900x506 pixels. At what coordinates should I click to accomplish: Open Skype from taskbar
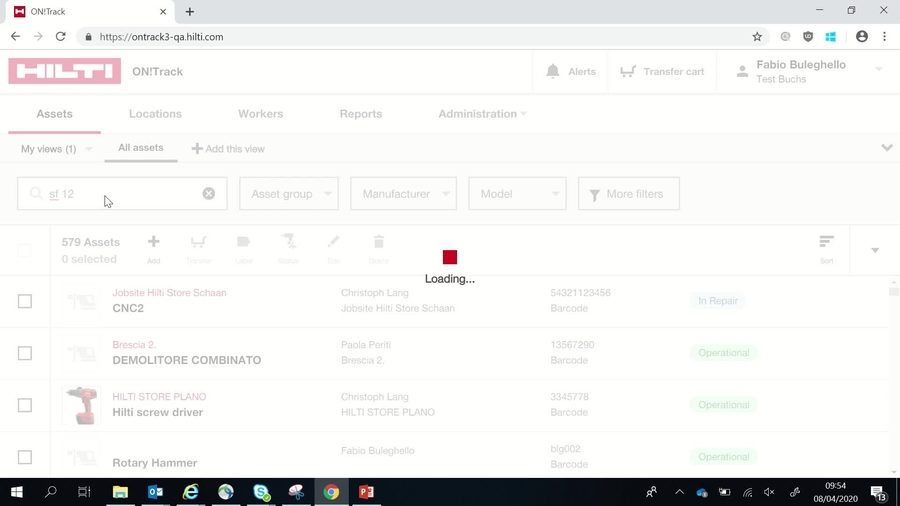pos(261,492)
